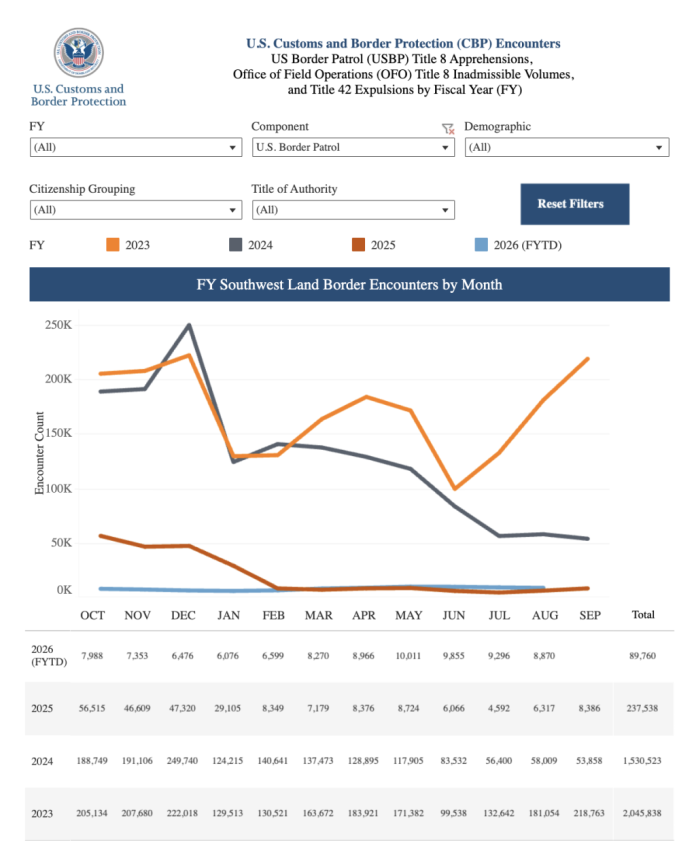Click the 53,858 cell for September 2024
Screen dimensions: 696x844
589,761
